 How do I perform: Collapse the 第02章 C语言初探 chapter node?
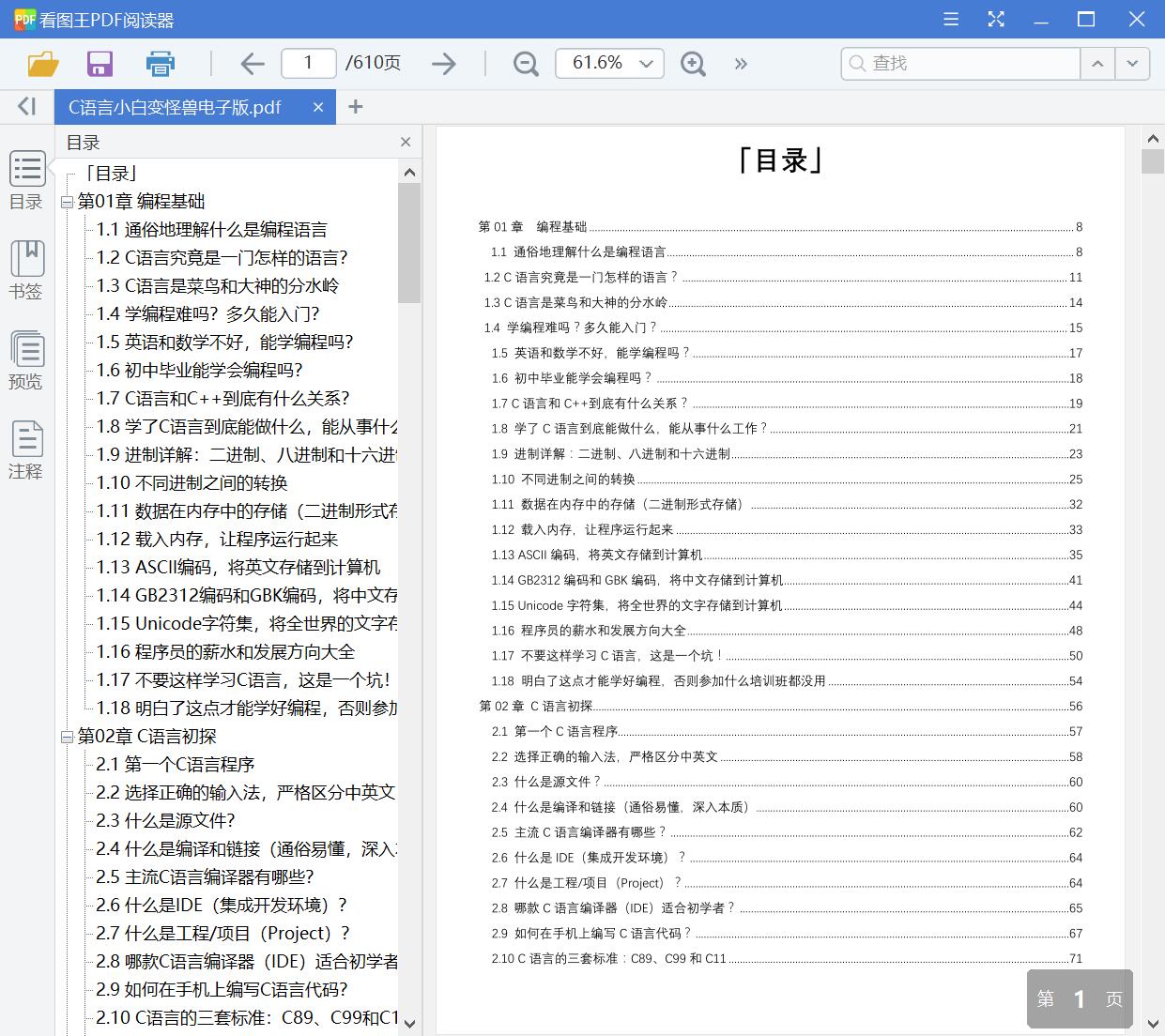coord(66,737)
